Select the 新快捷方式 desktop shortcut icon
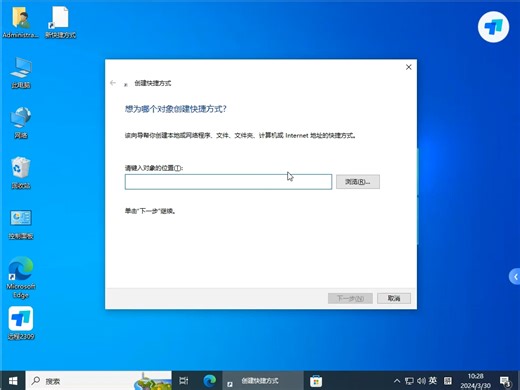The height and width of the screenshot is (390, 520). click(60, 22)
